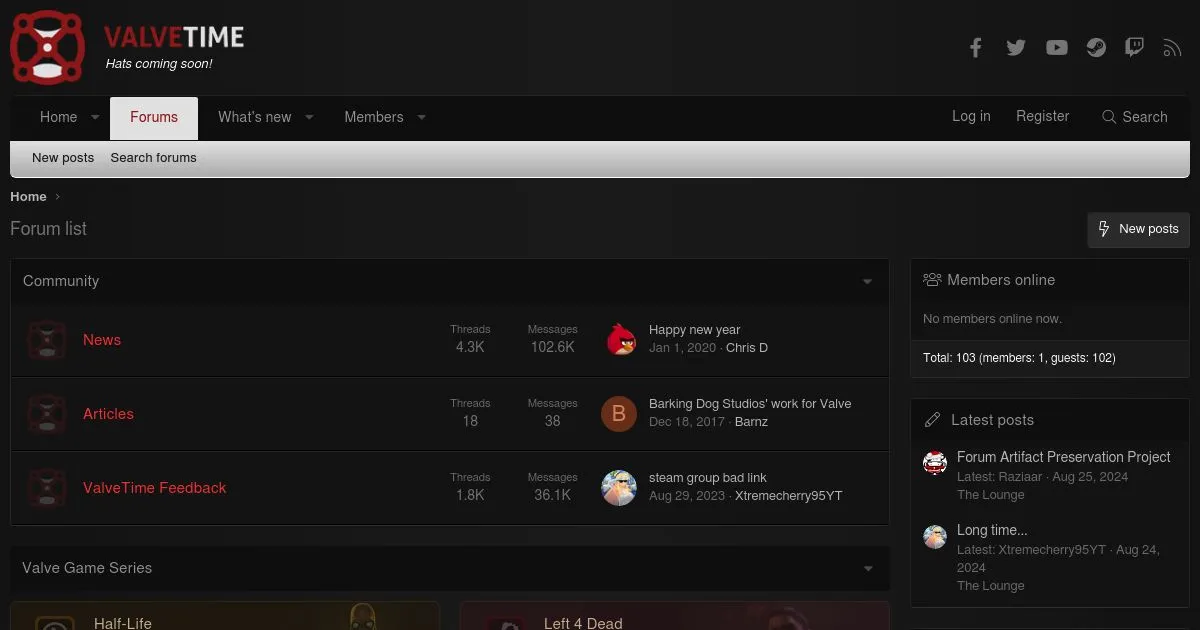1200x630 pixels.
Task: Select Search forums in the sub-navigation
Action: (x=153, y=158)
